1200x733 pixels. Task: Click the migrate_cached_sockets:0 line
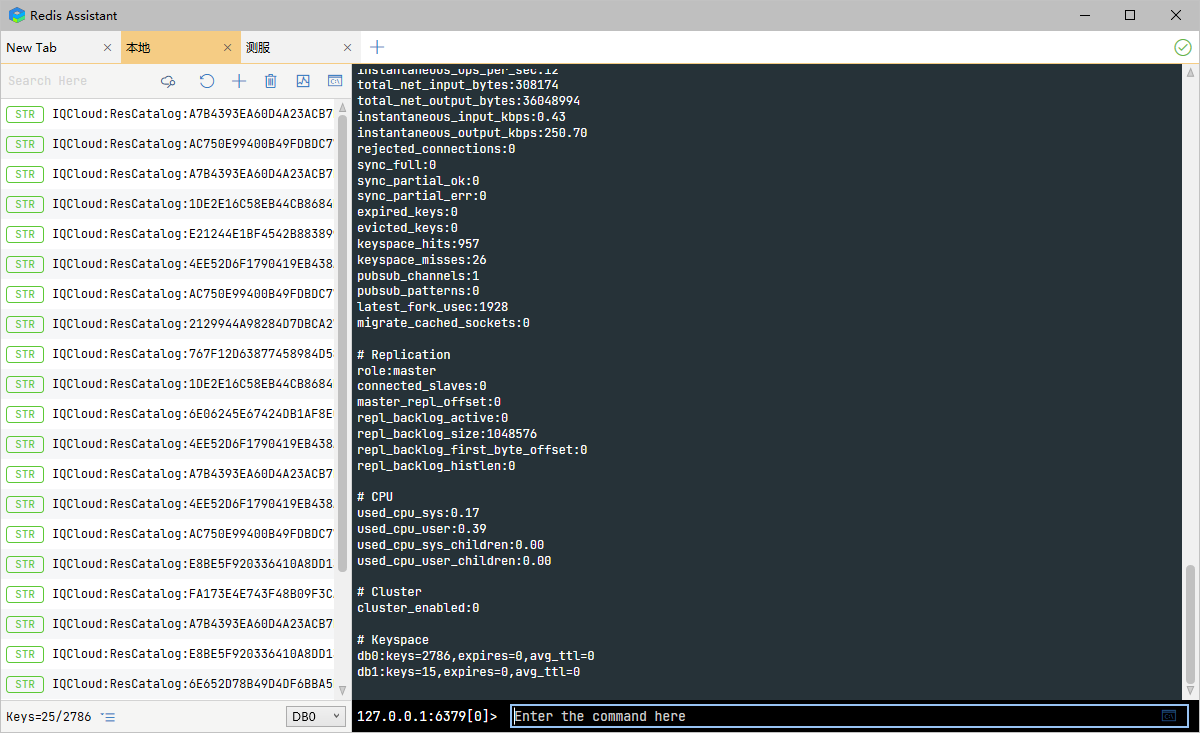[443, 323]
